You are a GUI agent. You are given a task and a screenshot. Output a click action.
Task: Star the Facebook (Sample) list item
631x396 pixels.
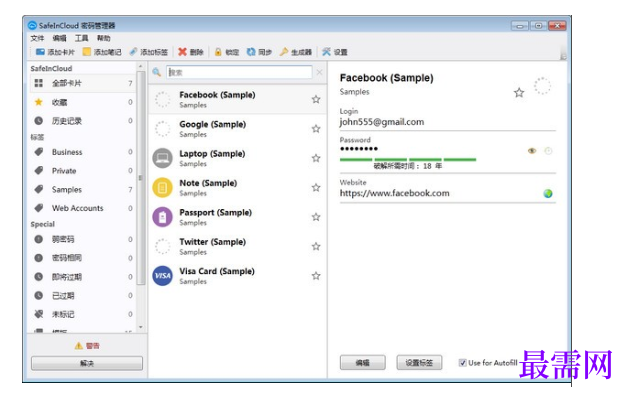(316, 99)
